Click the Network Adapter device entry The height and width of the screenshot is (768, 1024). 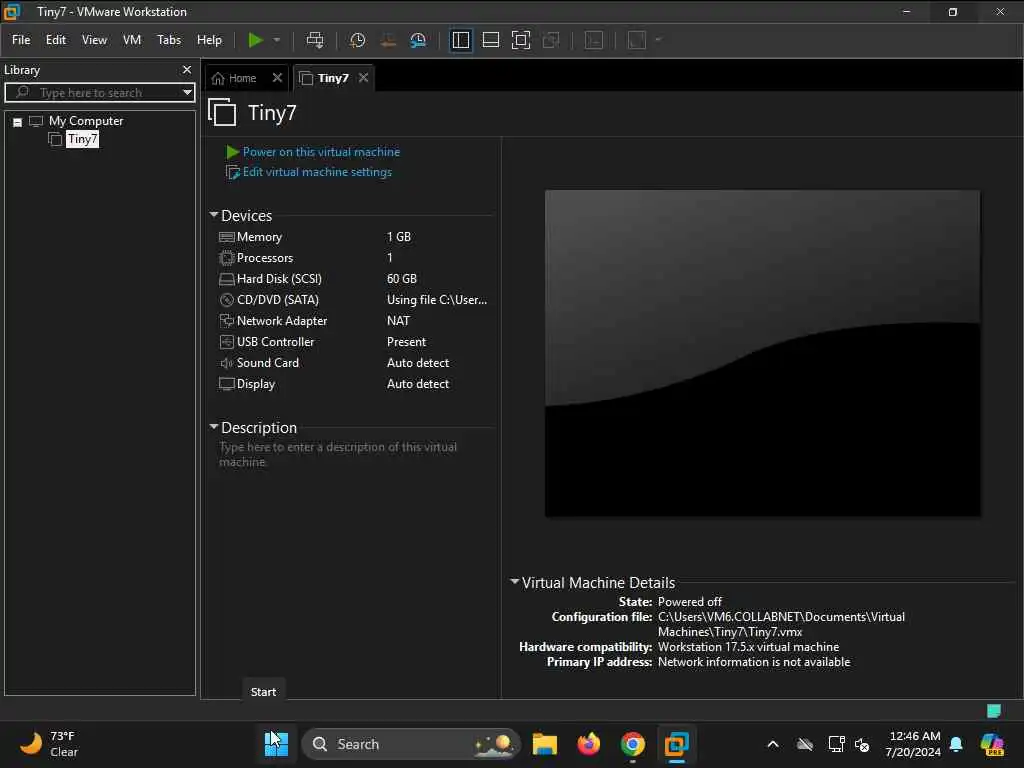(281, 321)
